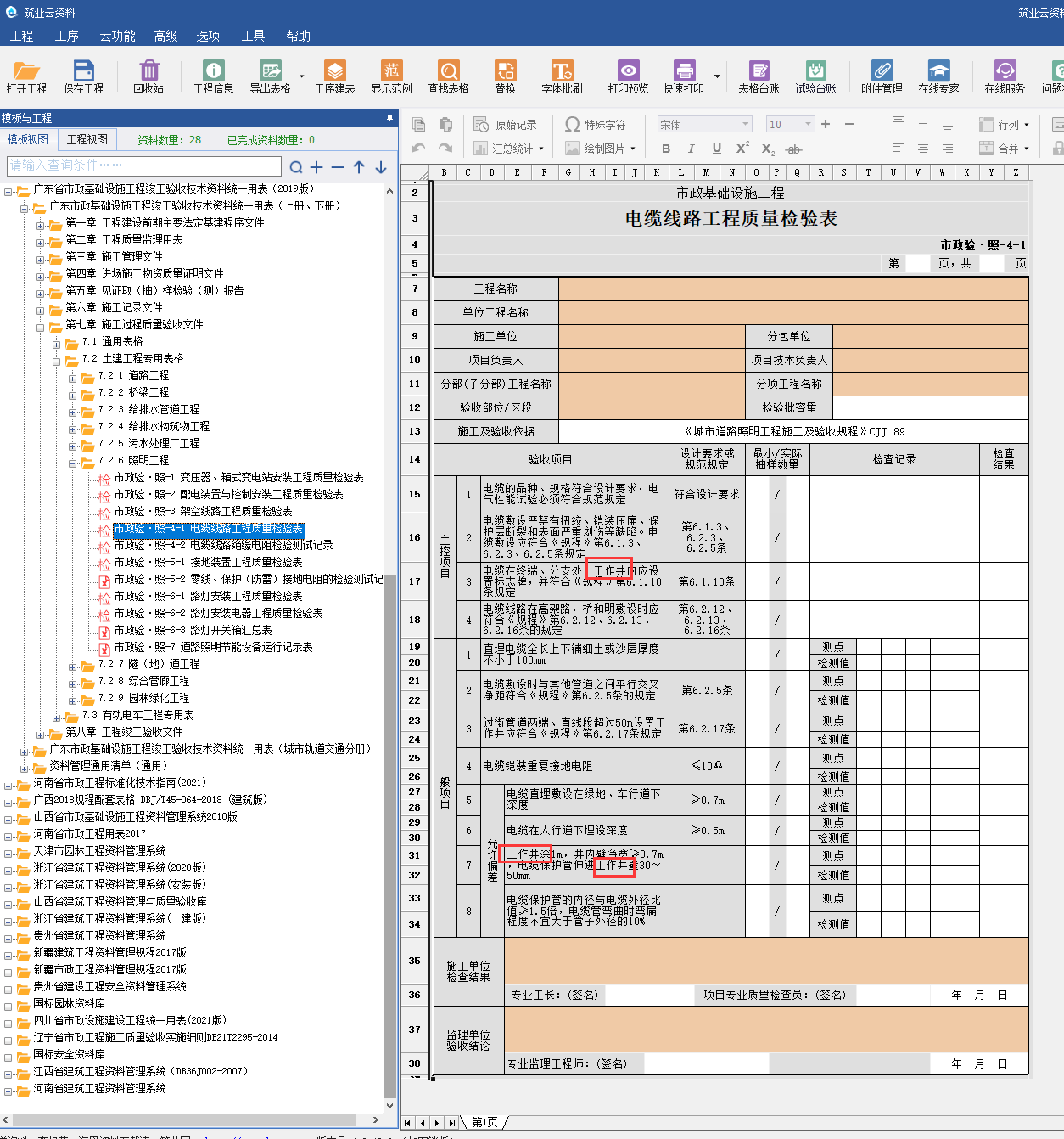Open the 云功能 menu
Viewport: 1064px width, 1139px height.
pos(117,36)
